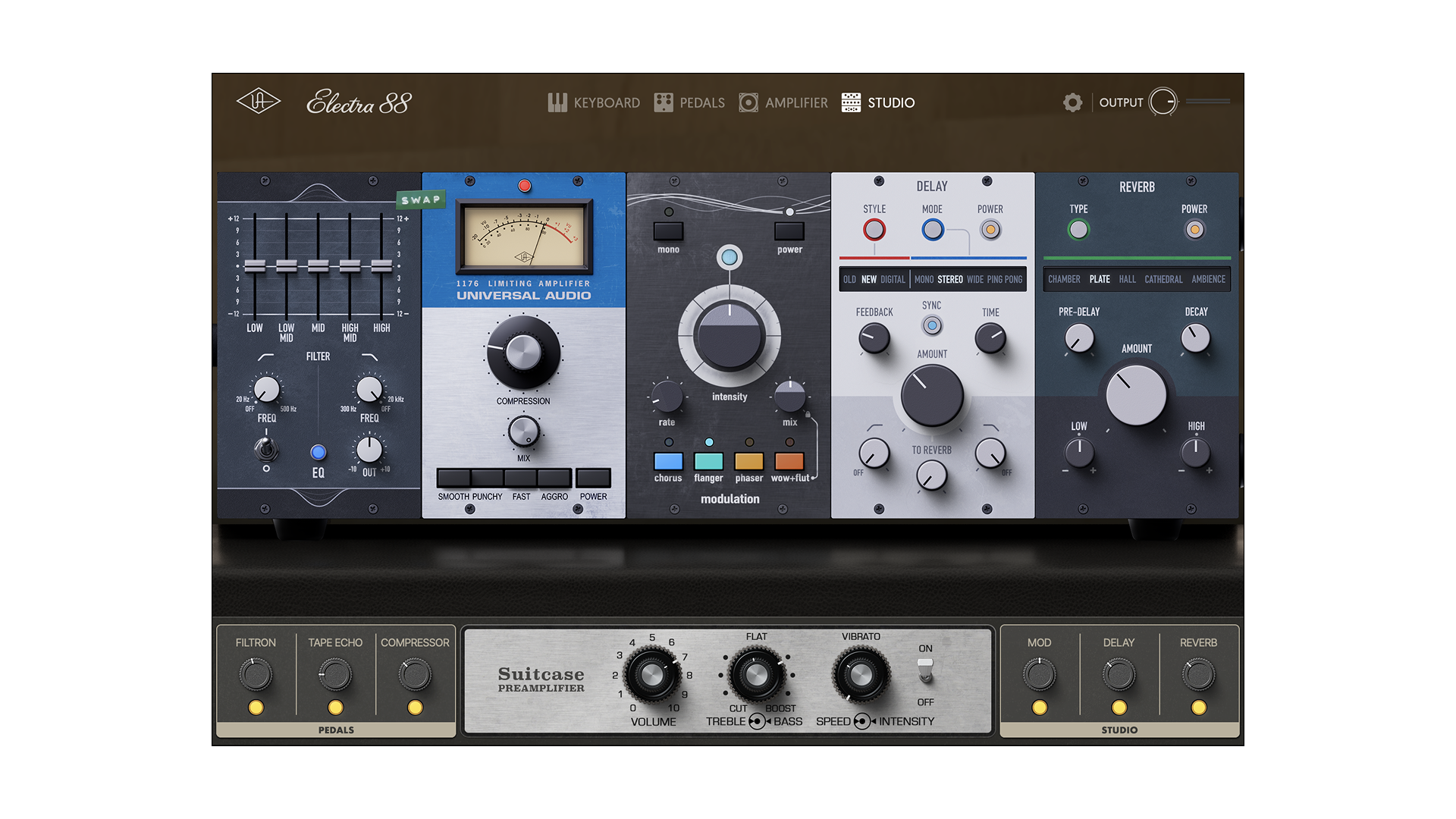The image size is (1456, 819).
Task: Select the yellow phaser modulation button
Action: 748,461
